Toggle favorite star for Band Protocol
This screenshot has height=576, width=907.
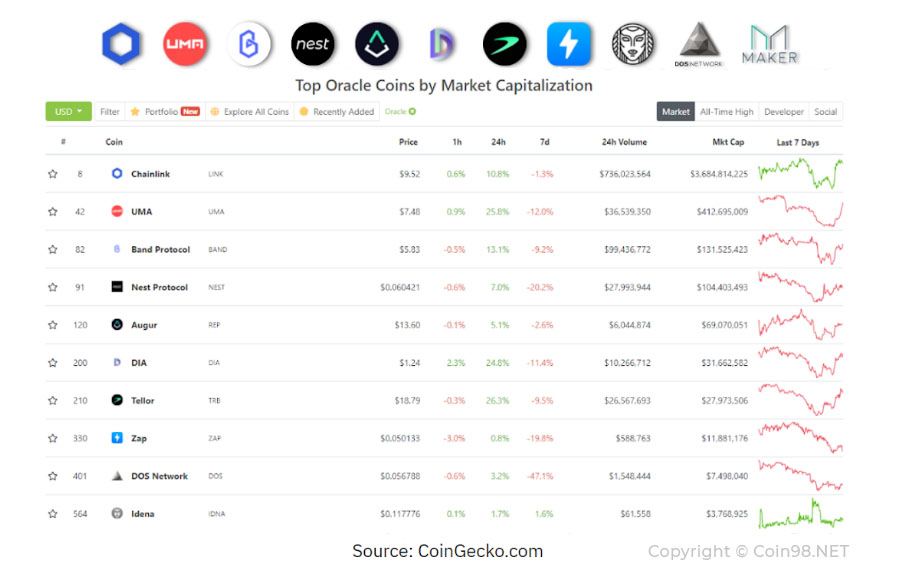(x=53, y=249)
